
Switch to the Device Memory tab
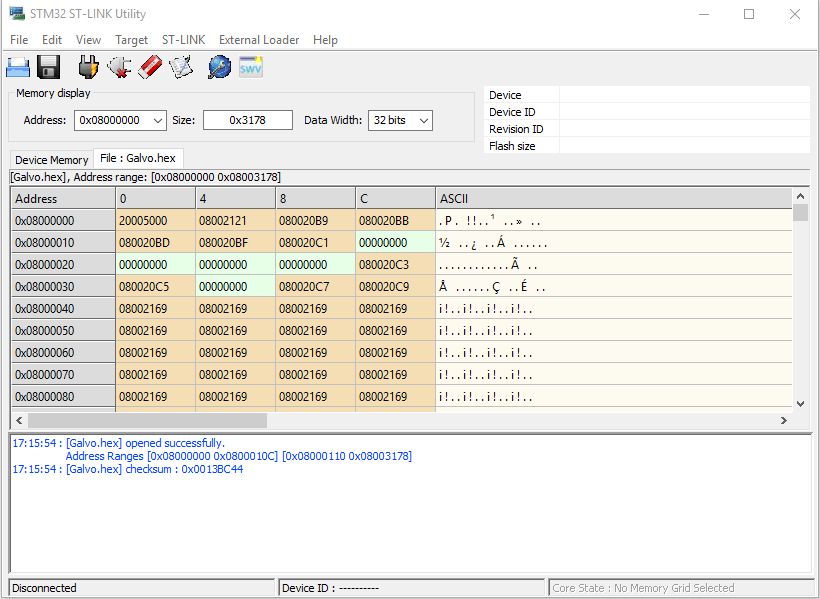[52, 160]
